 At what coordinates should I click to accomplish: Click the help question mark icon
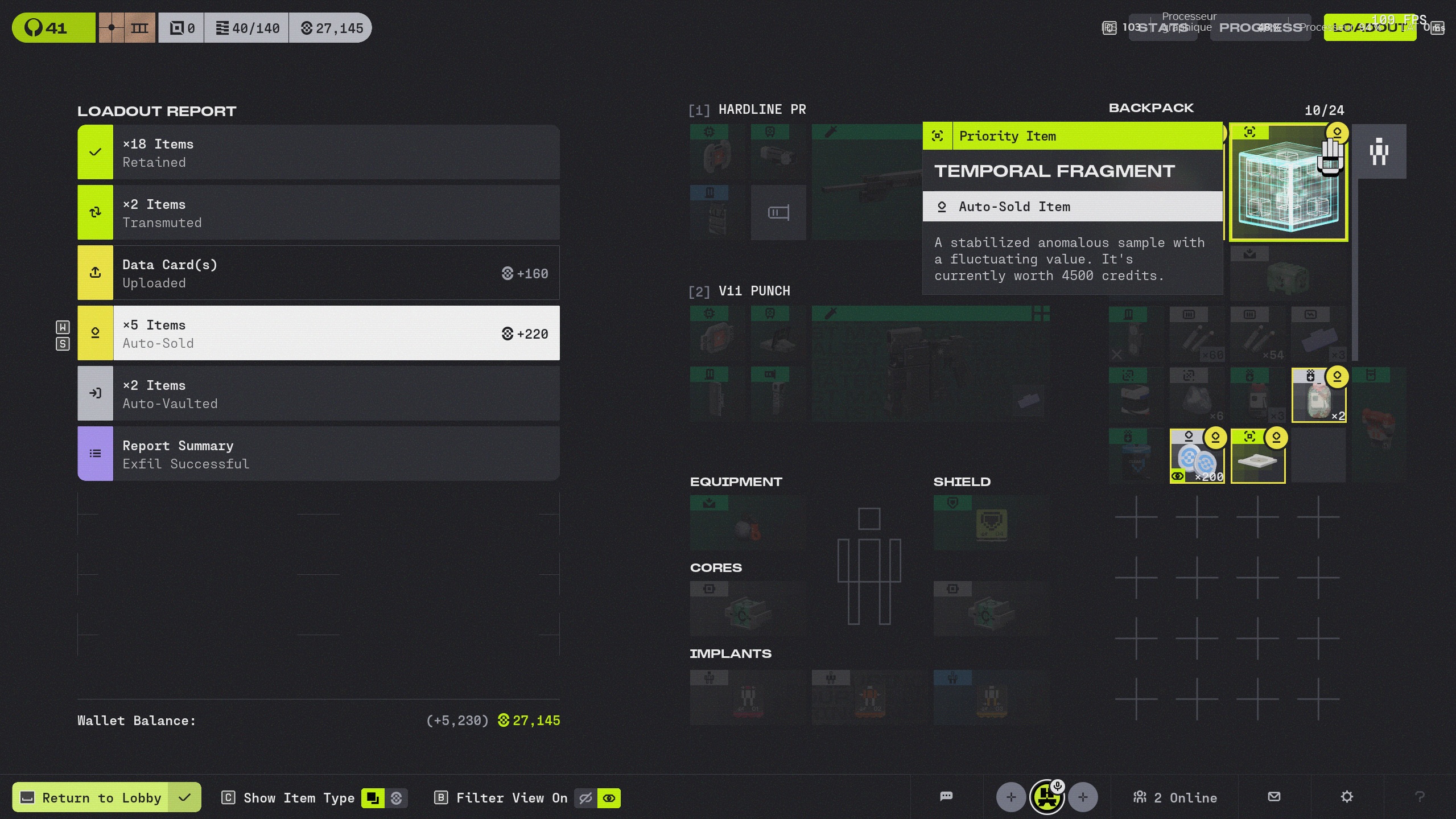coord(1419,797)
